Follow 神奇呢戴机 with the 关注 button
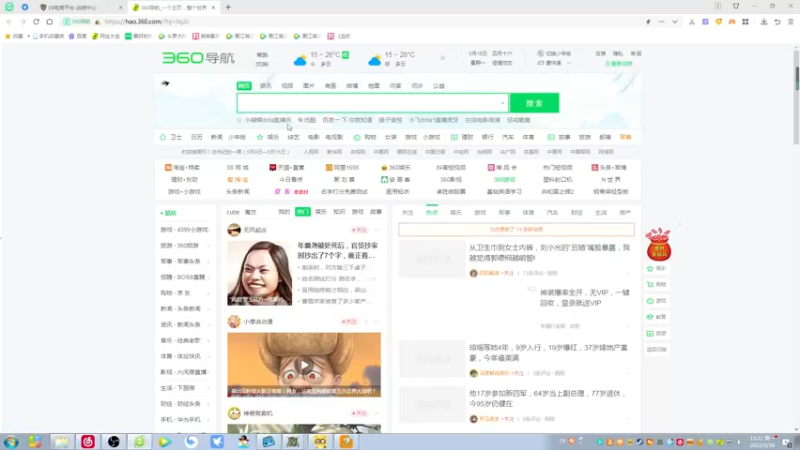 [359, 413]
